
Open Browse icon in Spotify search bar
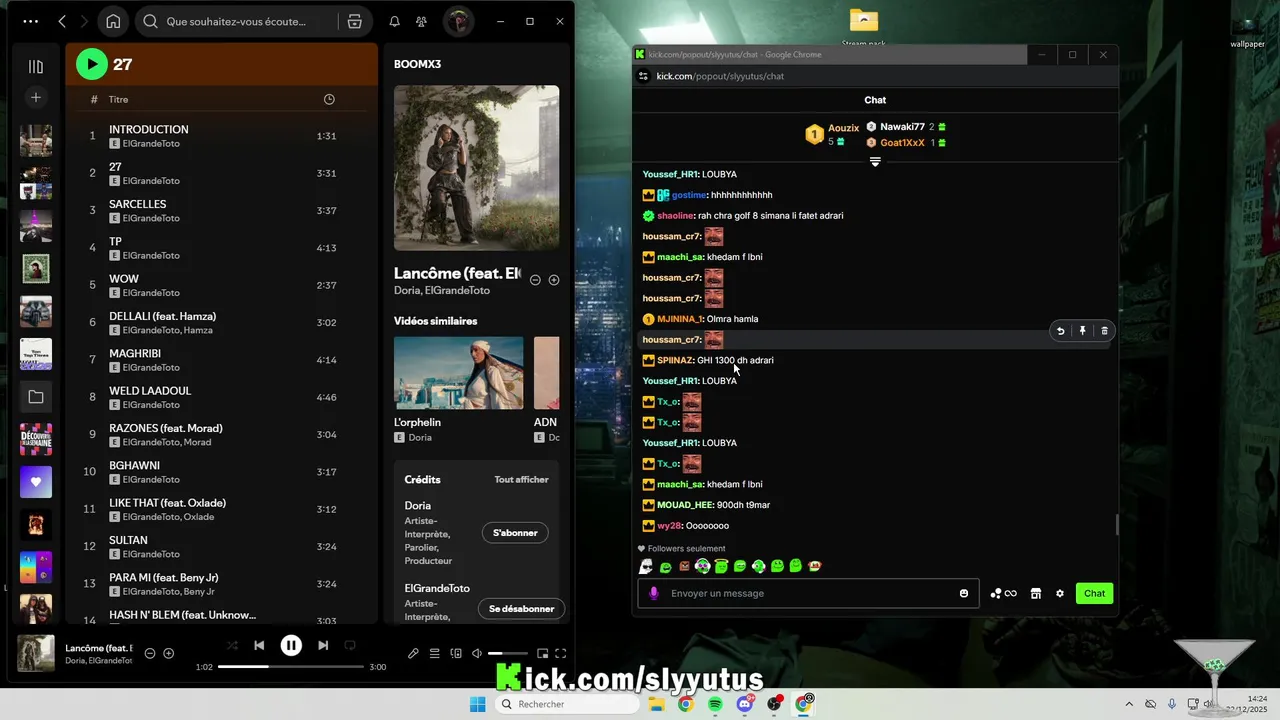(x=354, y=21)
